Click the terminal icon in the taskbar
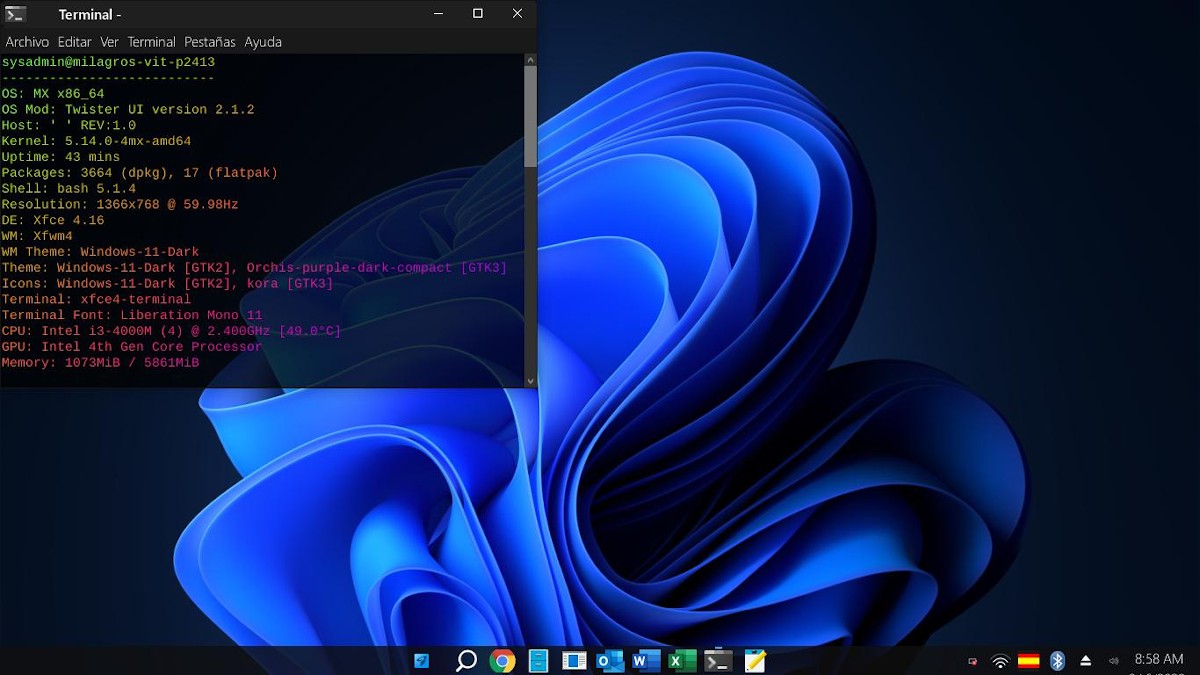This screenshot has width=1200, height=675. [x=718, y=660]
